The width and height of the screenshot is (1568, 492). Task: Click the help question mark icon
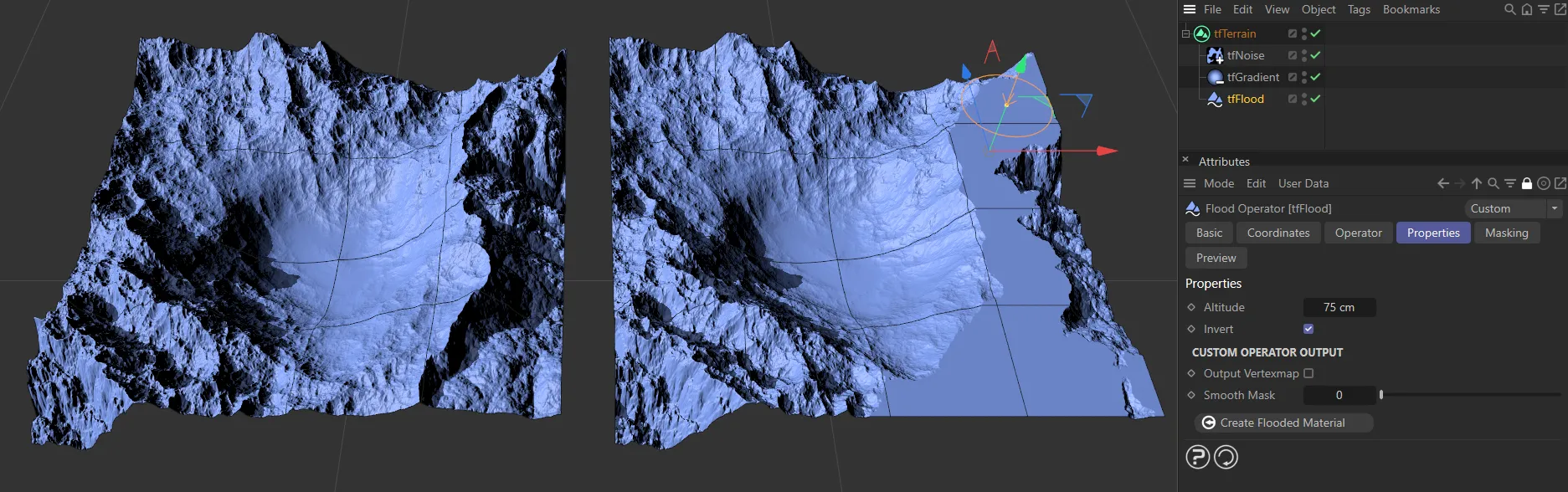click(1198, 457)
